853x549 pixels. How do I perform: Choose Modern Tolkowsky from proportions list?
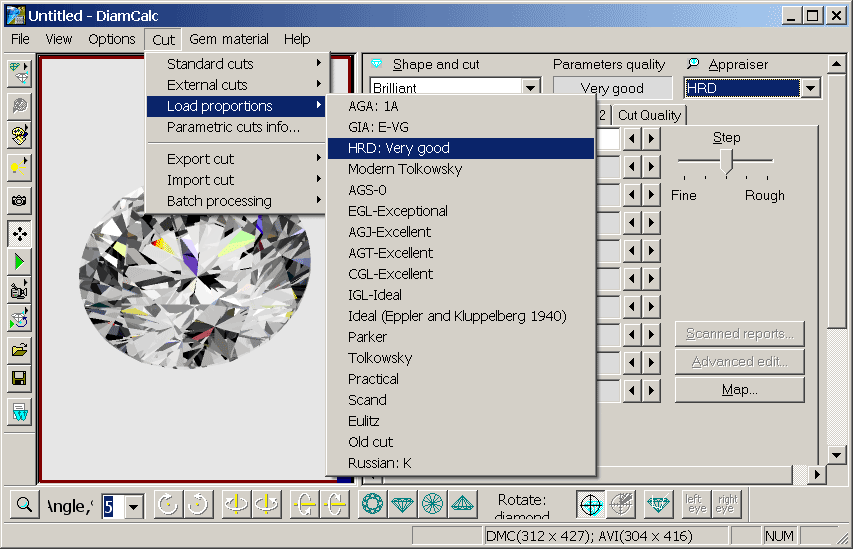405,169
